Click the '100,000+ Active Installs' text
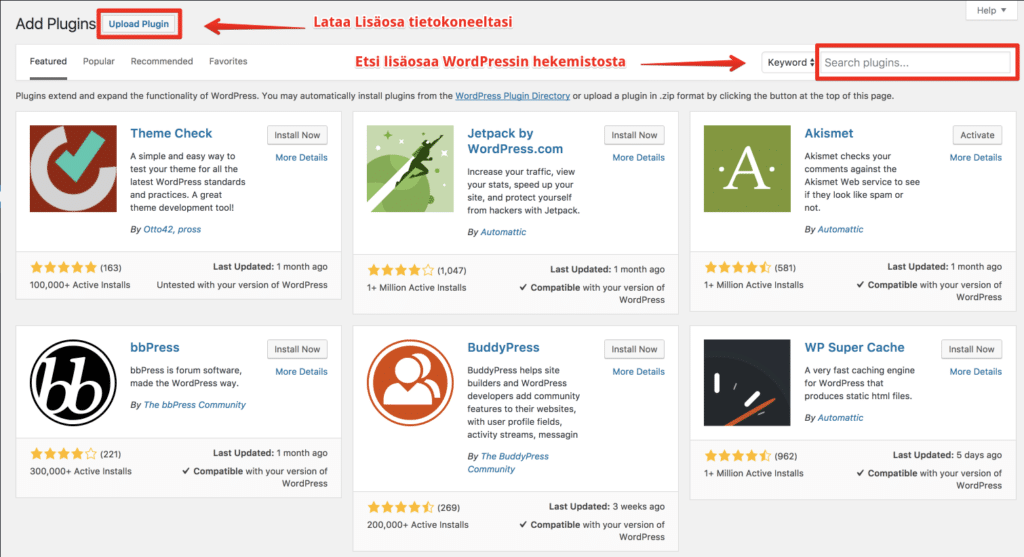 click(x=80, y=285)
